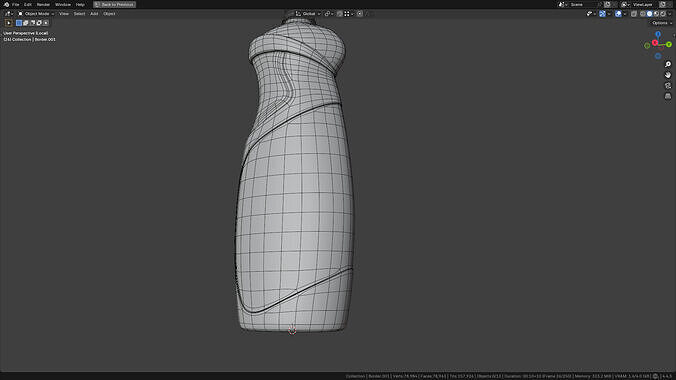The width and height of the screenshot is (676, 380).
Task: Choose the extend selection mode icon
Action: (25, 23)
